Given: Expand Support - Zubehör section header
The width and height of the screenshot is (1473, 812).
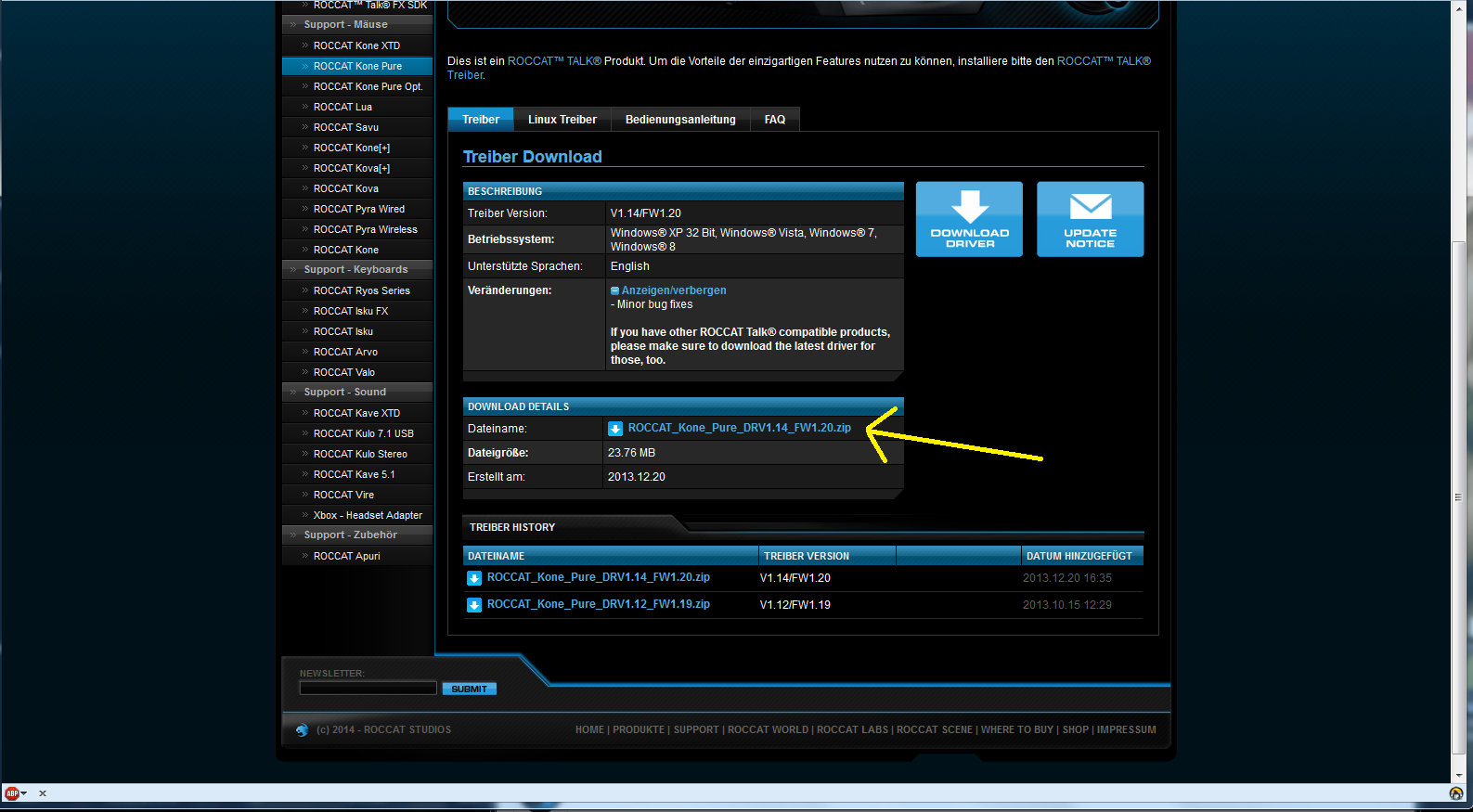Looking at the screenshot, I should [x=357, y=535].
